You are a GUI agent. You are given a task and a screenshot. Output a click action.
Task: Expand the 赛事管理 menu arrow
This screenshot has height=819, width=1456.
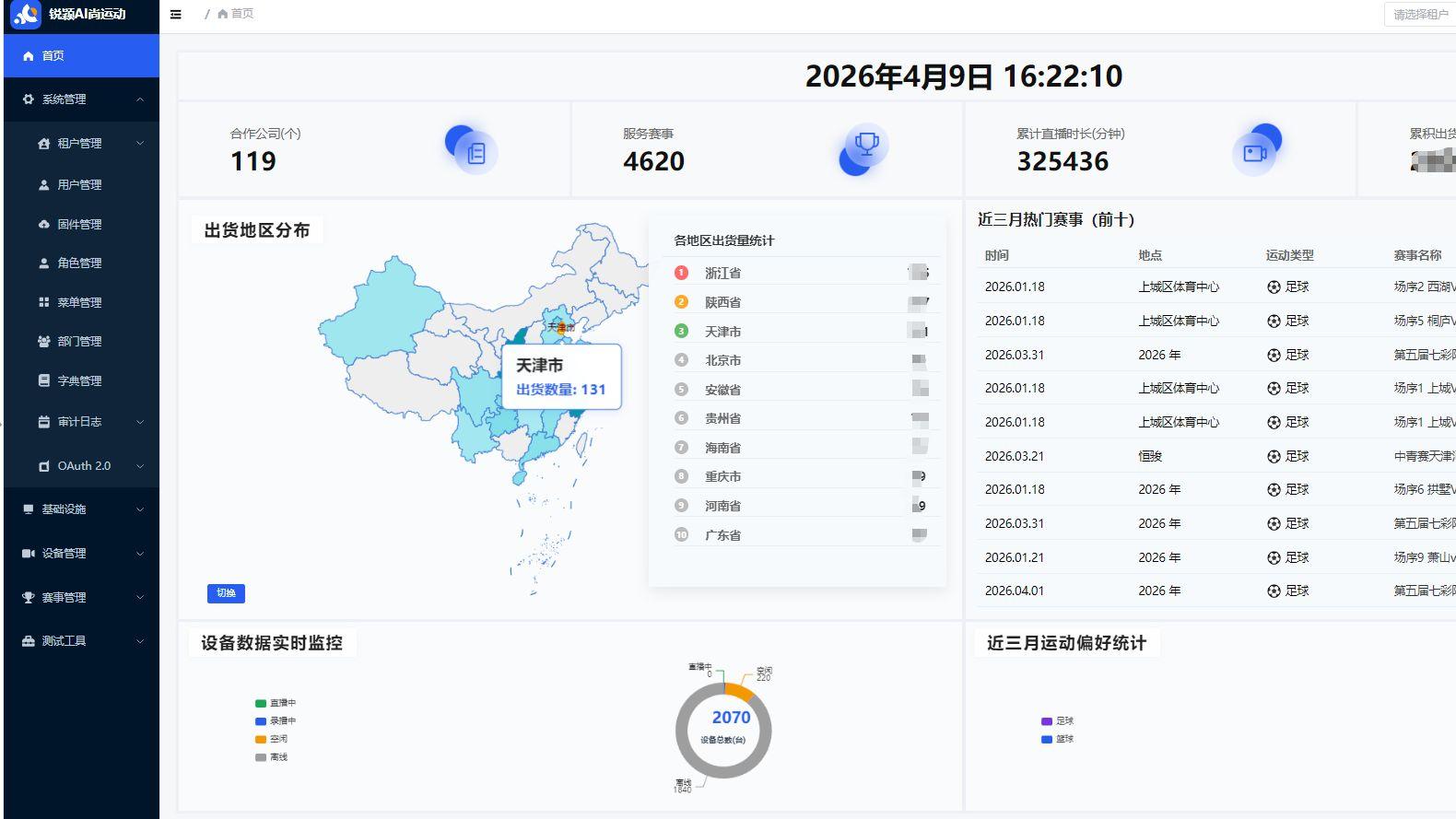point(140,598)
